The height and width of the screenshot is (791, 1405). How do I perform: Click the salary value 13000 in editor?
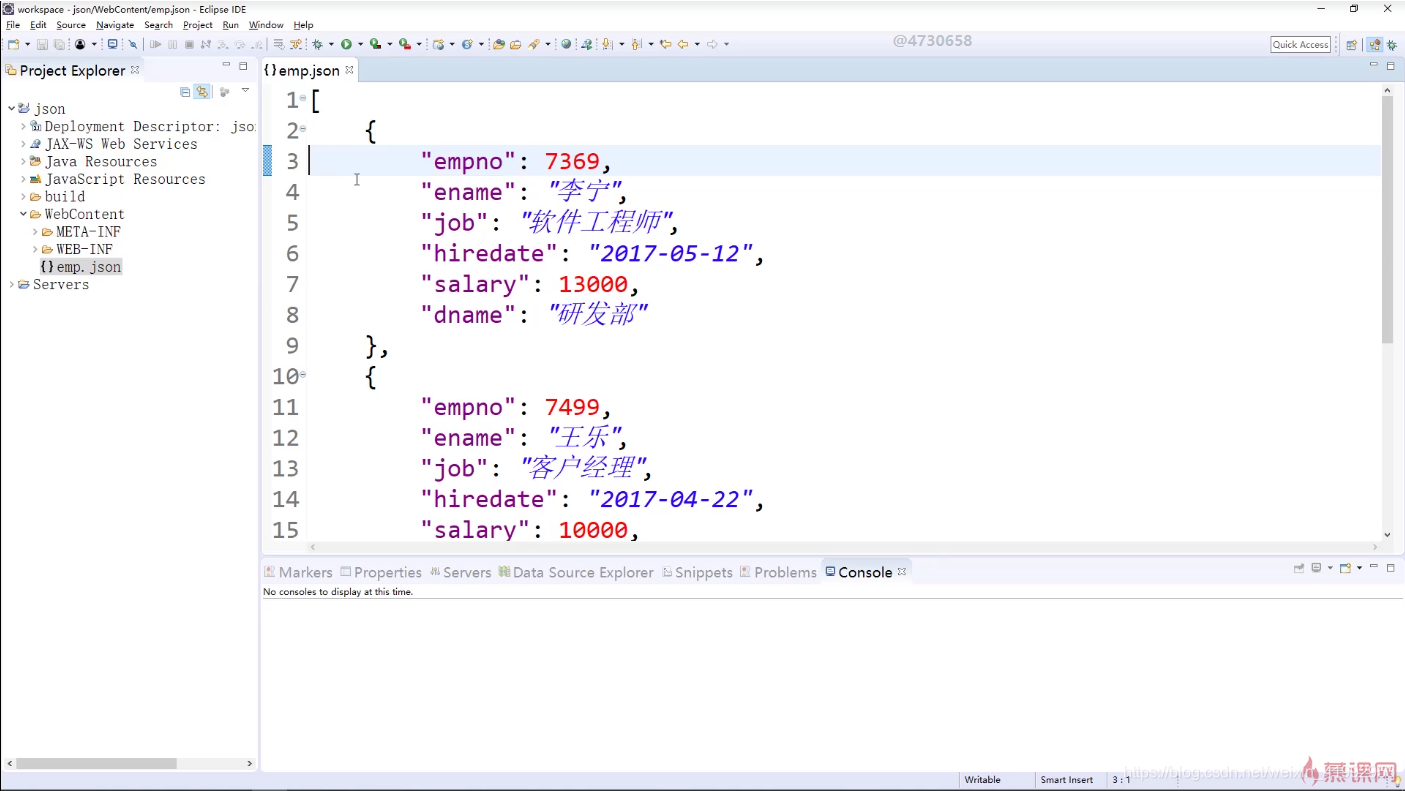[x=594, y=284]
